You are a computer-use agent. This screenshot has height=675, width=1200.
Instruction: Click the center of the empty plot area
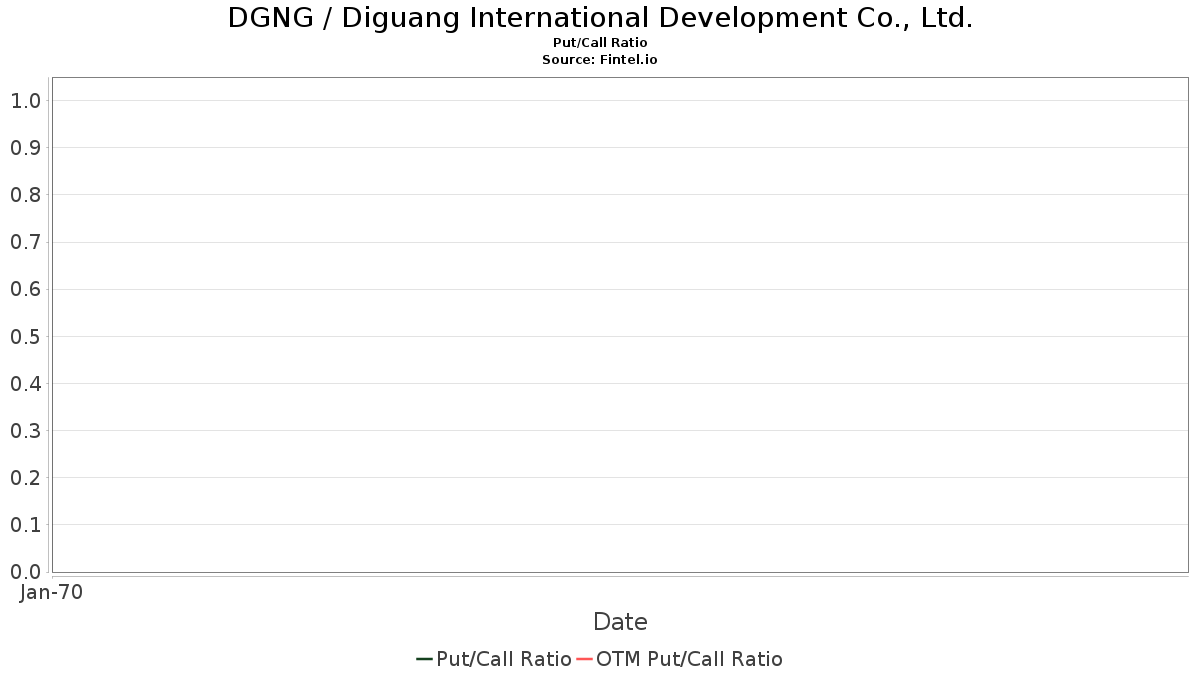pyautogui.click(x=620, y=325)
